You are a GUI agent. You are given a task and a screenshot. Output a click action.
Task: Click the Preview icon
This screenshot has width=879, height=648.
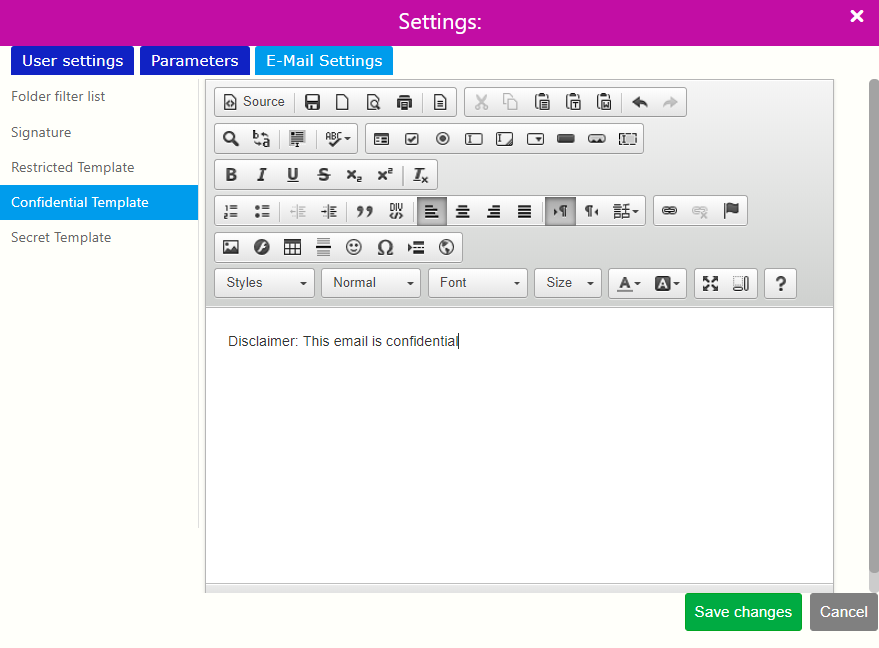[x=373, y=102]
